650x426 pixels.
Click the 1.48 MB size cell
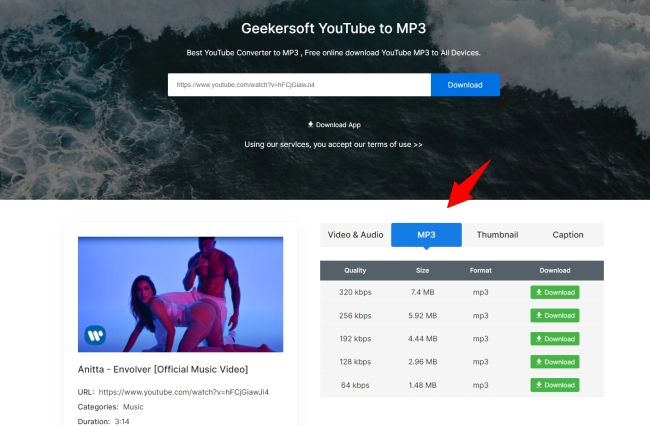(x=422, y=385)
